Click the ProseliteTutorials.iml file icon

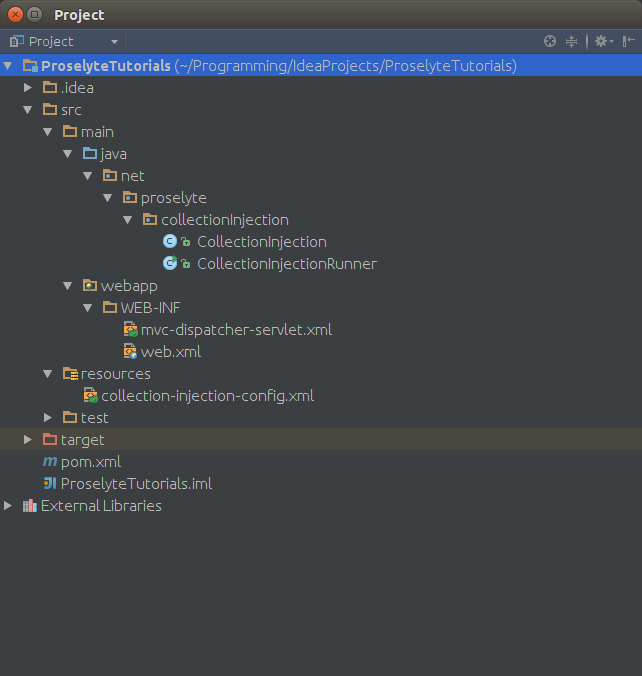coord(50,484)
